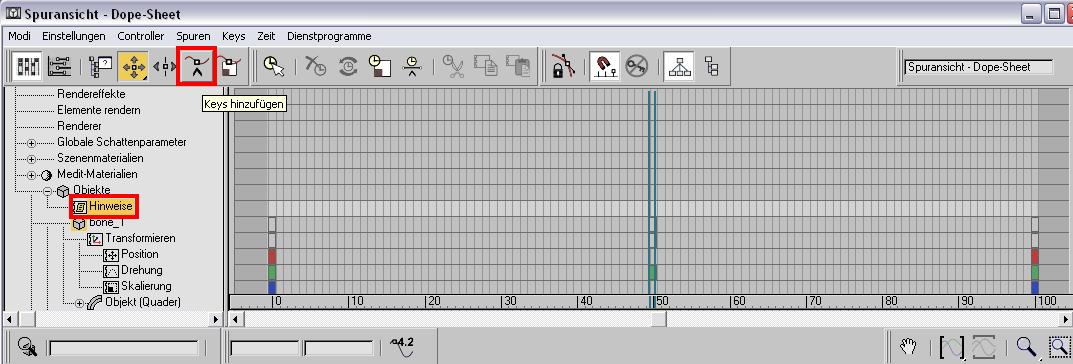Toggle Modify Subtree hierarchy button
This screenshot has width=1073, height=364.
(680, 66)
